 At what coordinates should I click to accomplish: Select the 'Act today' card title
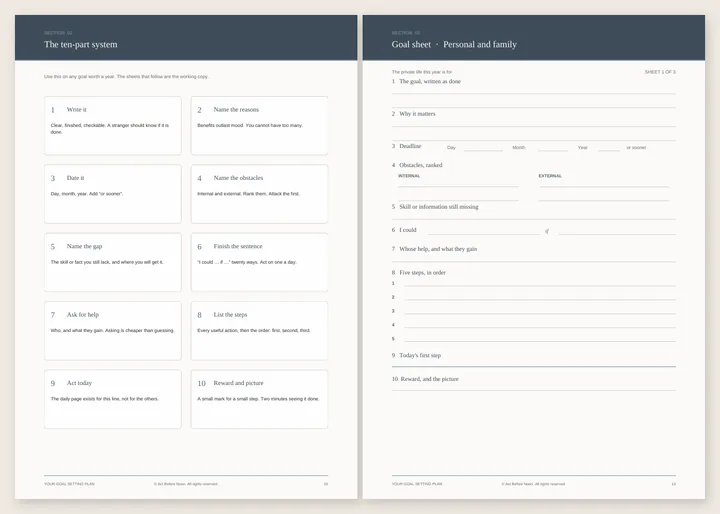tap(79, 383)
